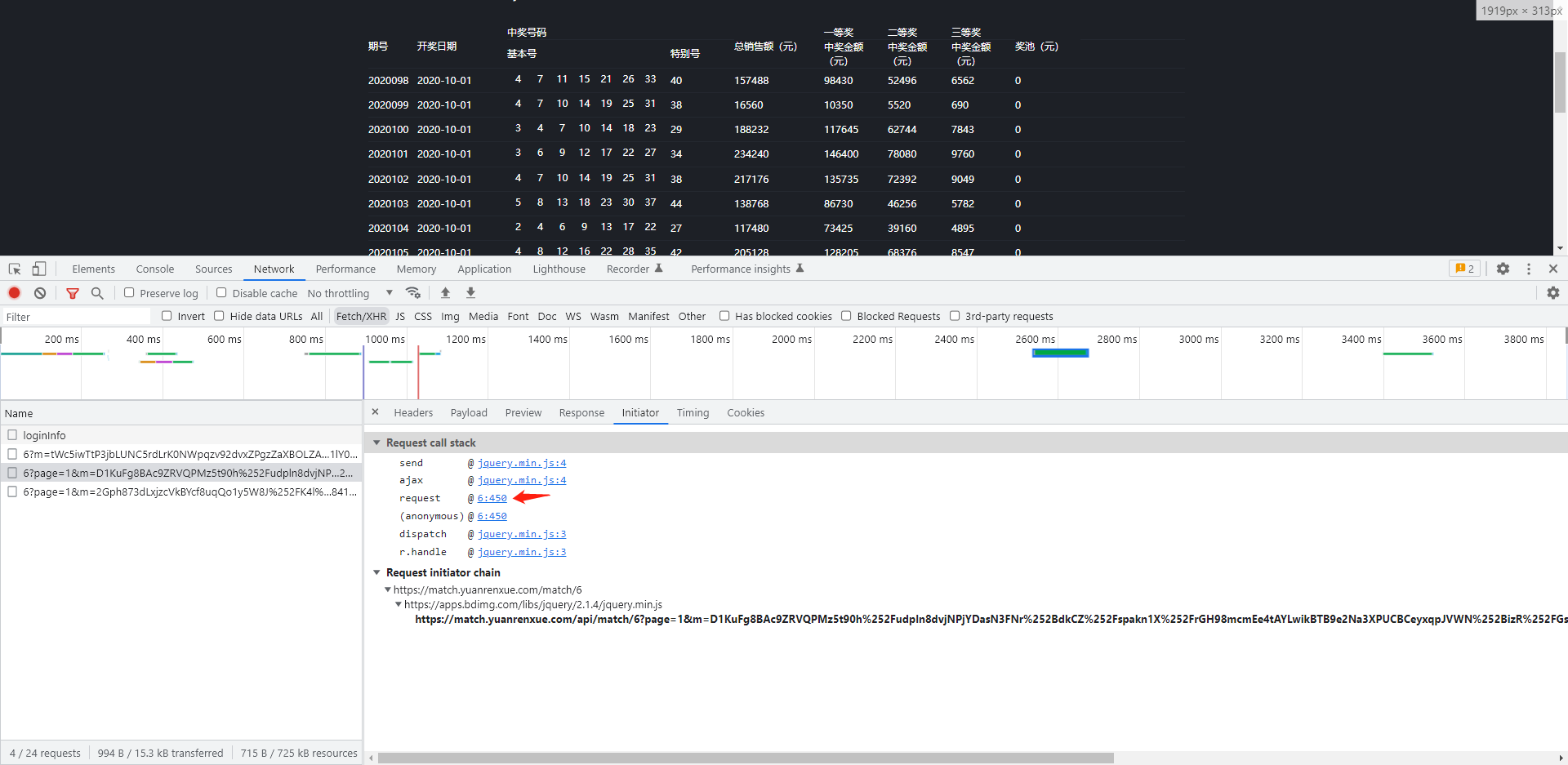This screenshot has height=765, width=1568.
Task: Switch to Elements panel tab
Action: tap(94, 269)
